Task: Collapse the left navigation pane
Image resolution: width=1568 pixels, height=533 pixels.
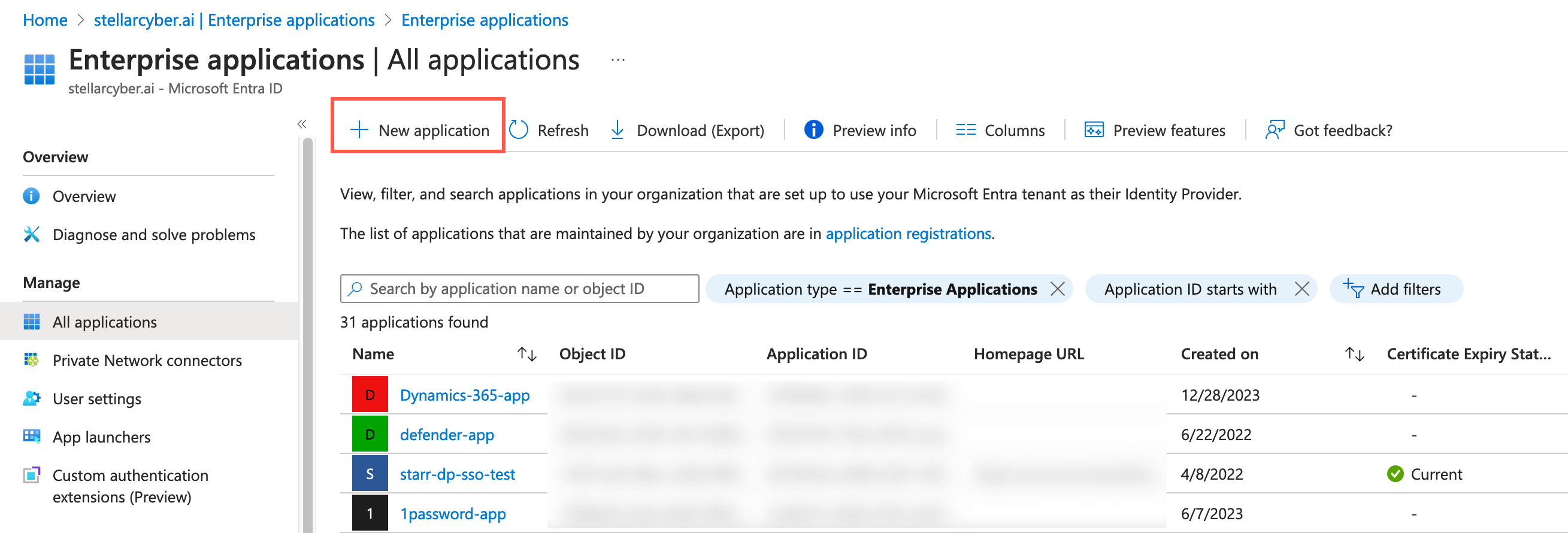Action: tap(302, 124)
